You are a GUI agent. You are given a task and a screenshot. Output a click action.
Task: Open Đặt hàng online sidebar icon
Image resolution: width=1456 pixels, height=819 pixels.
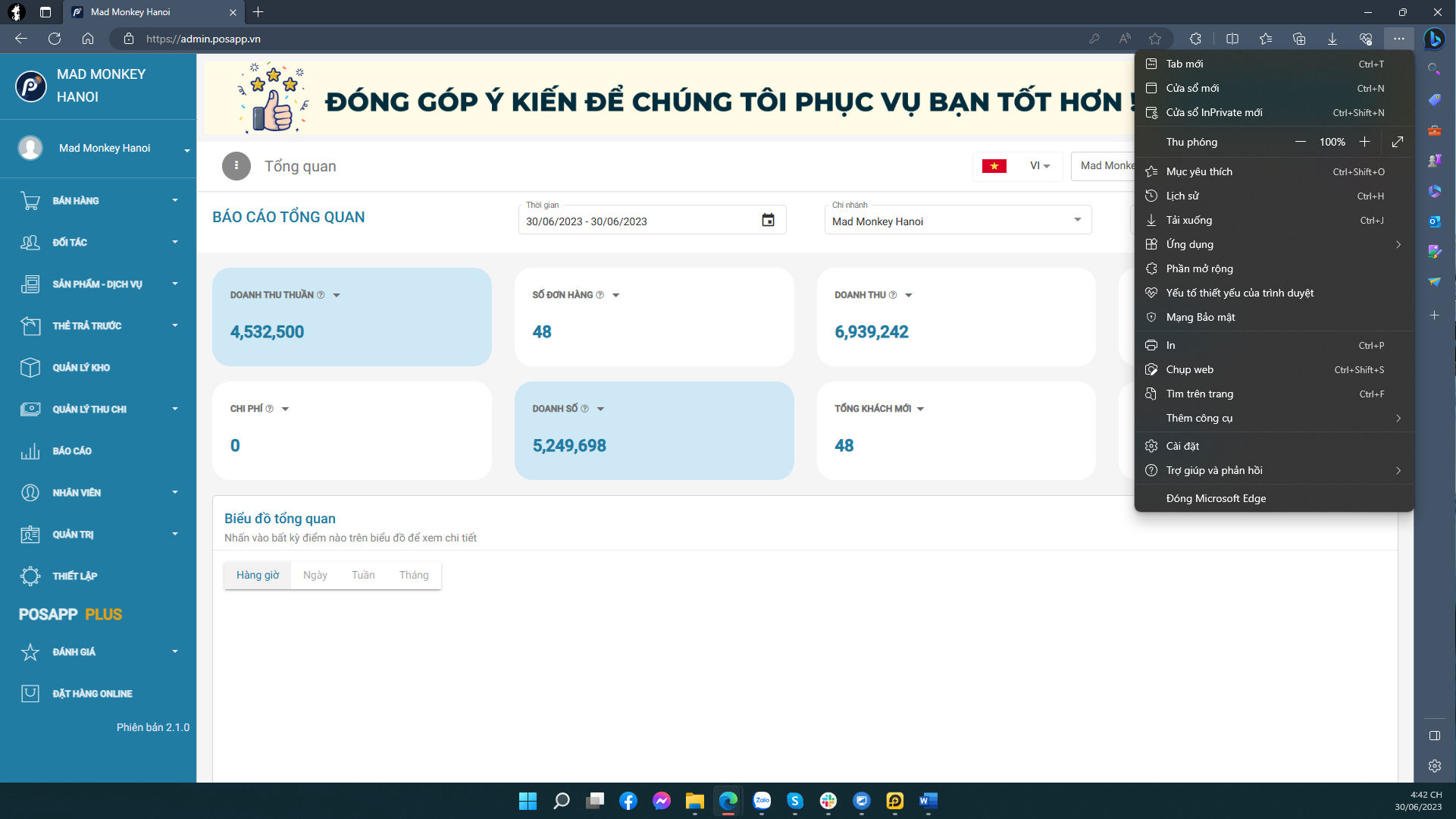point(30,694)
